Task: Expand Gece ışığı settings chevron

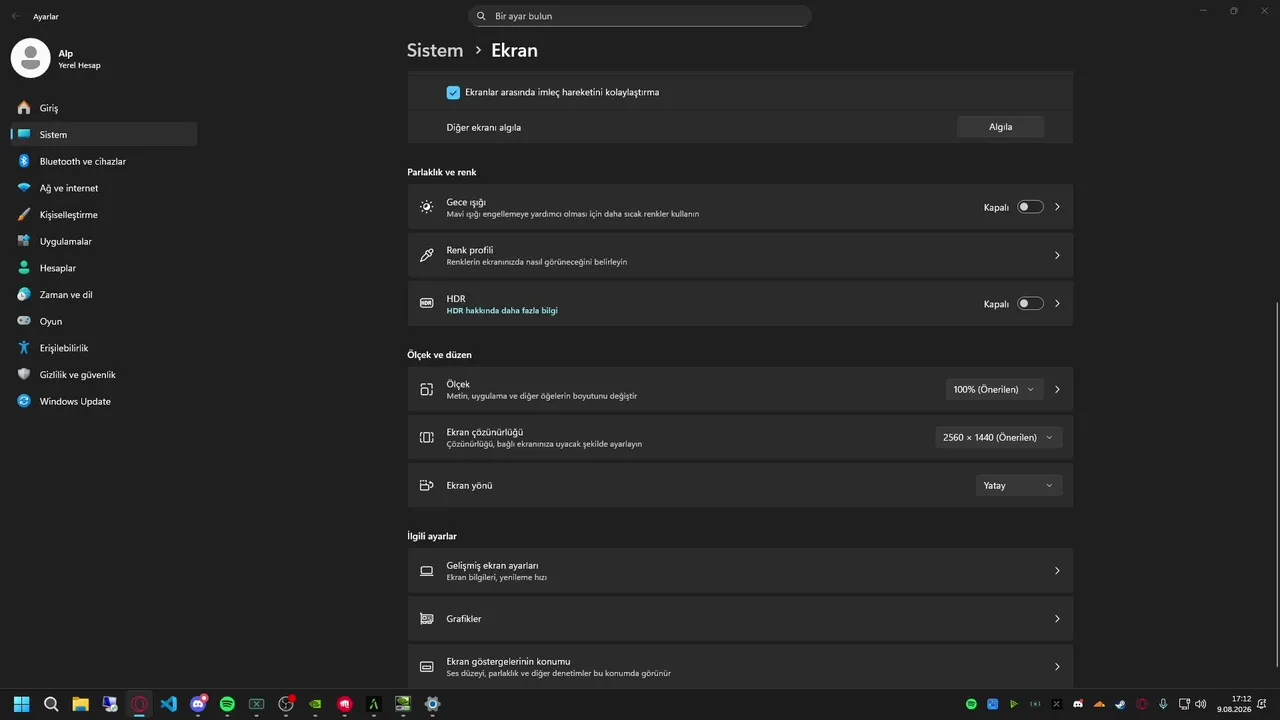Action: click(x=1057, y=207)
